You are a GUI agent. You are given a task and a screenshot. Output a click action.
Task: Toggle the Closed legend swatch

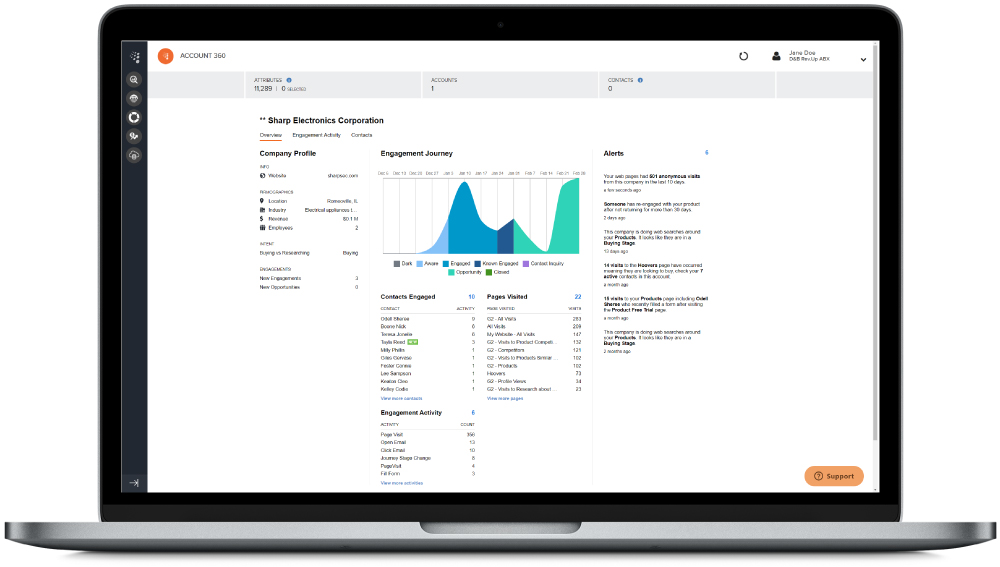pyautogui.click(x=489, y=272)
